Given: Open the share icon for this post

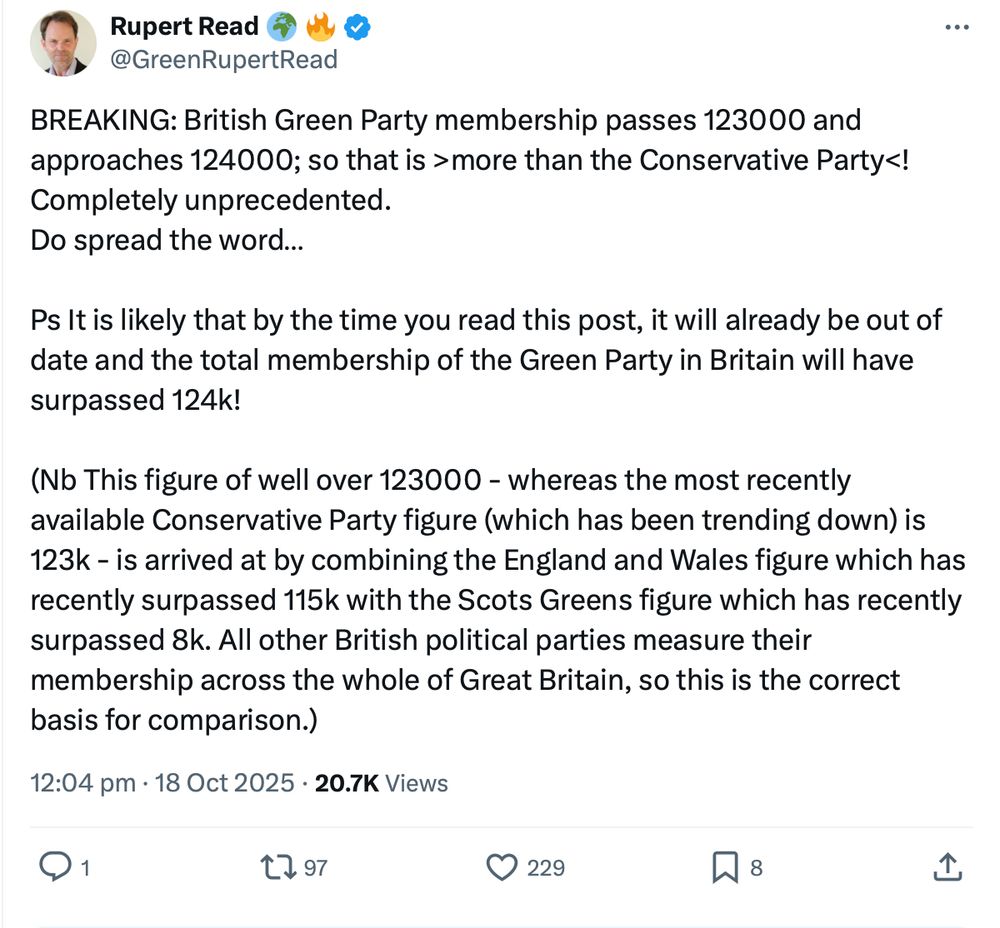Looking at the screenshot, I should tap(946, 867).
